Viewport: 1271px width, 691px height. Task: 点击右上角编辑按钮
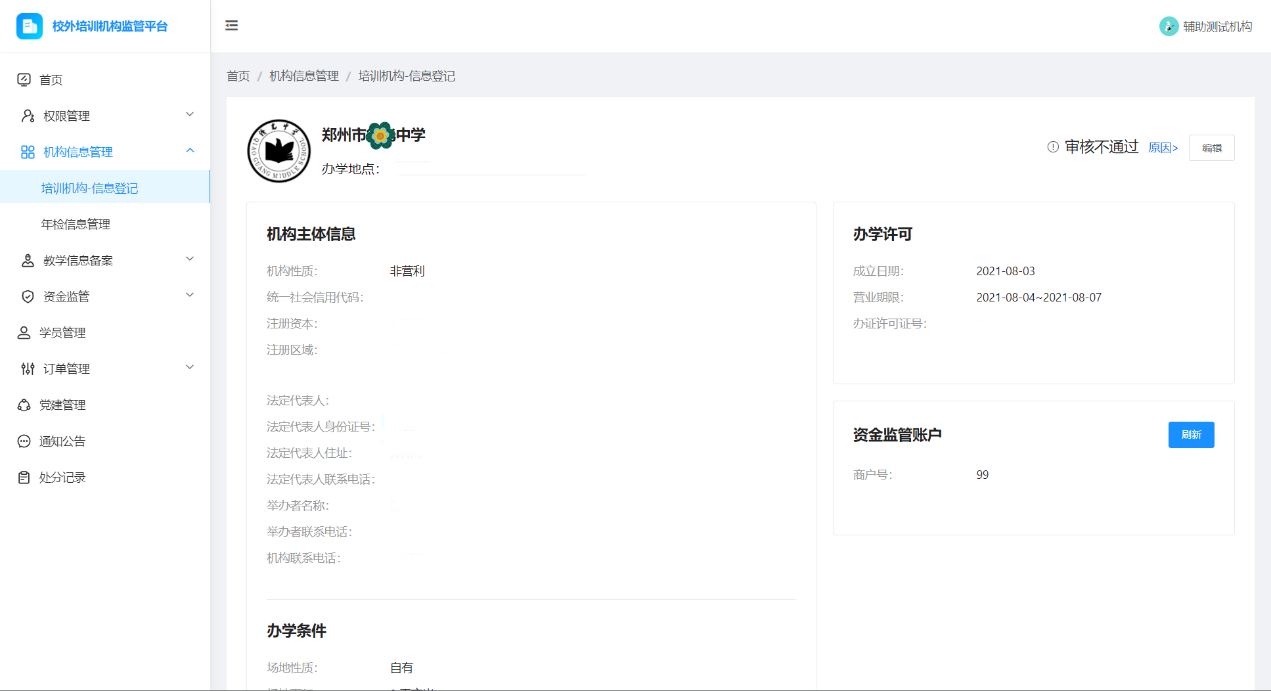(1211, 146)
